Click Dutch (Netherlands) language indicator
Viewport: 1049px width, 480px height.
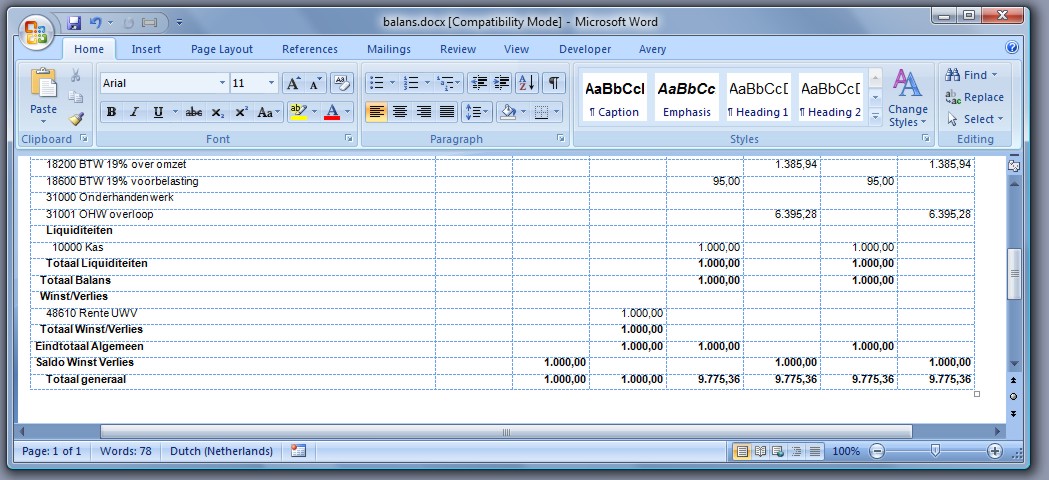[222, 451]
